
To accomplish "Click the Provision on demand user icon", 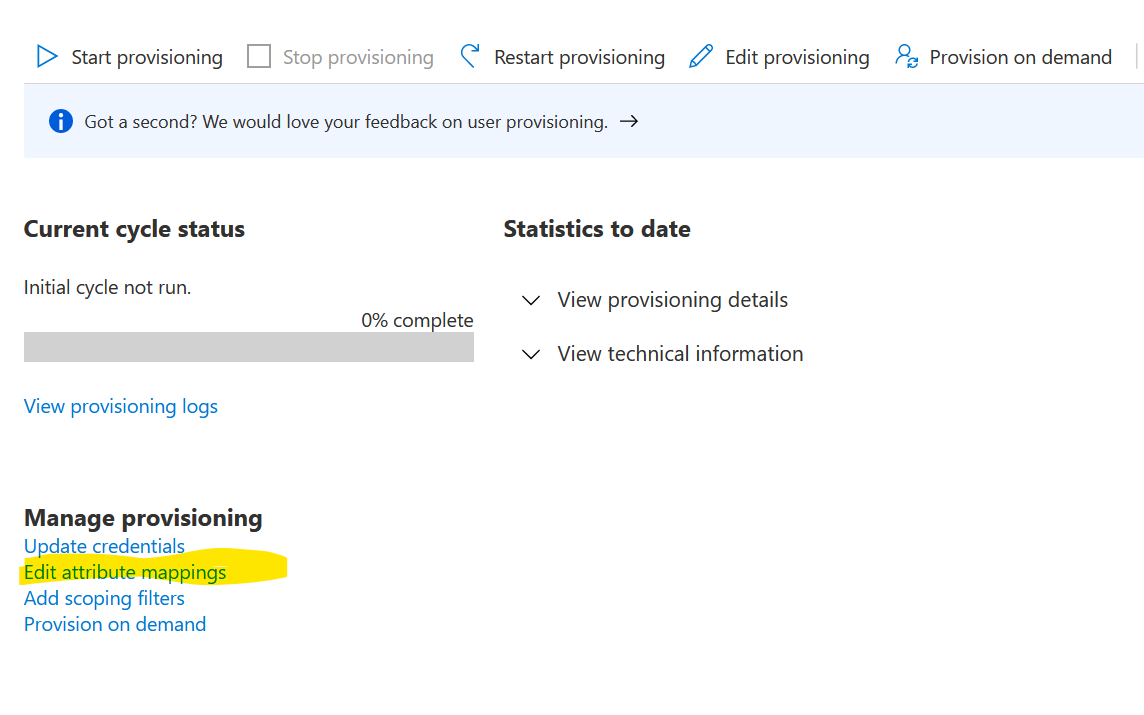I will click(906, 56).
